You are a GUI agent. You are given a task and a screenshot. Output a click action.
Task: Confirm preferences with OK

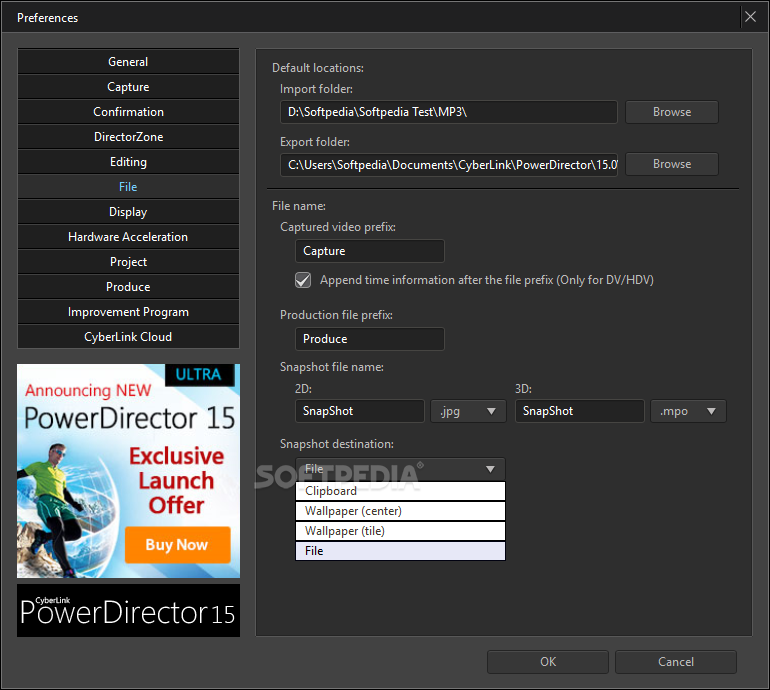(548, 662)
